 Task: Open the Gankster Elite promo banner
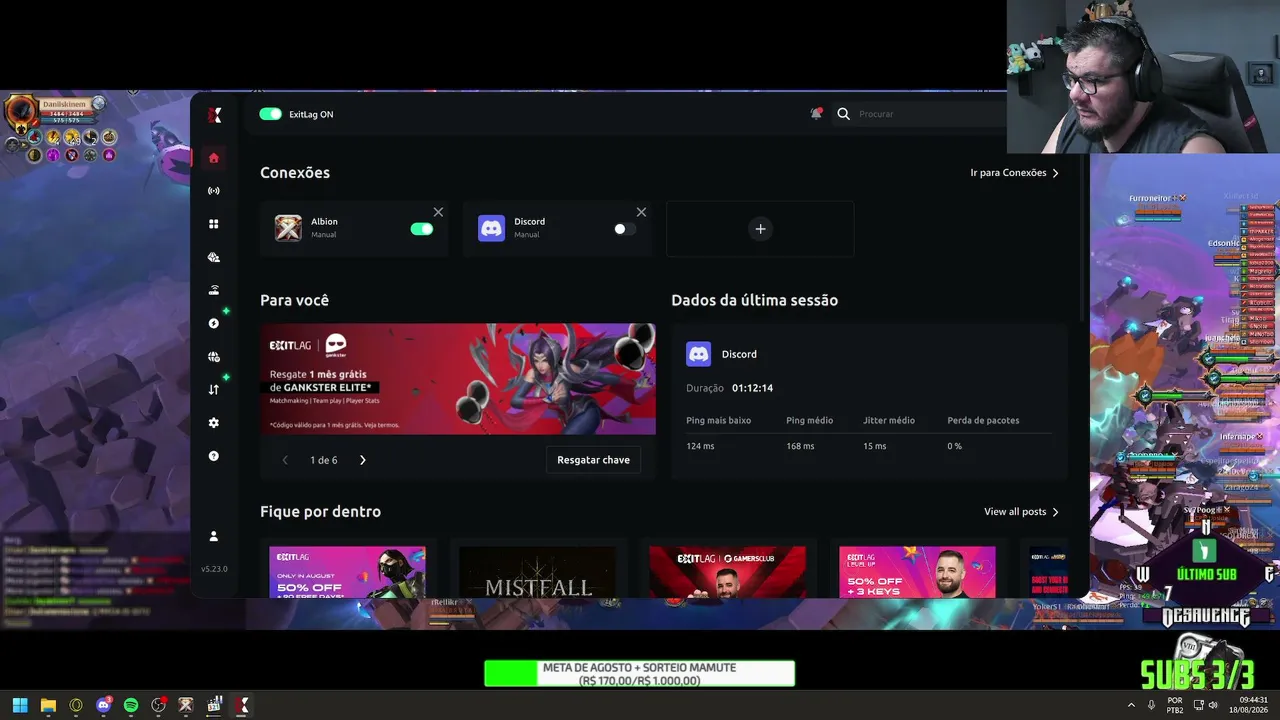[x=458, y=379]
